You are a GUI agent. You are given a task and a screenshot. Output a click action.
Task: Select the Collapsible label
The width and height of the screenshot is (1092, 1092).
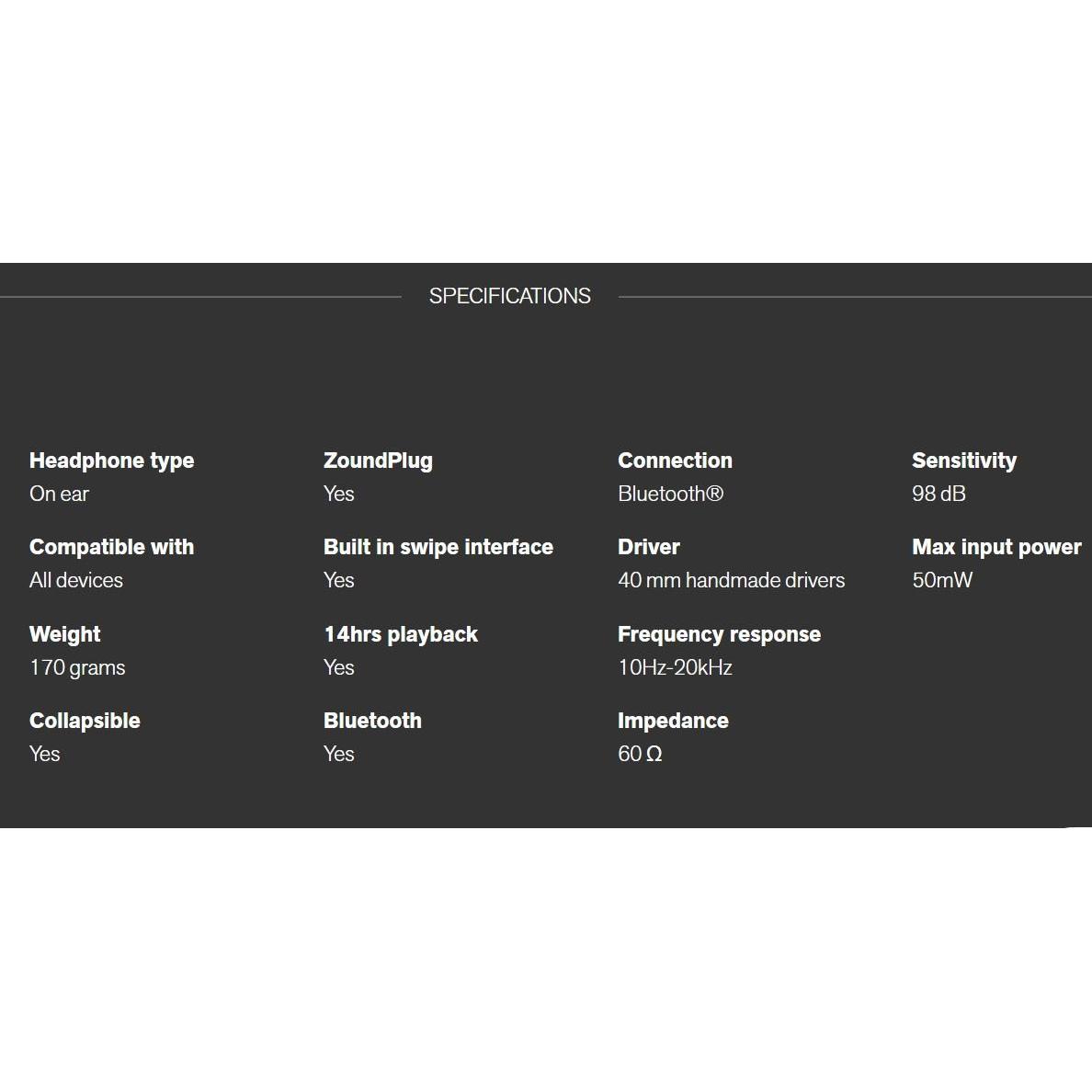pyautogui.click(x=85, y=721)
